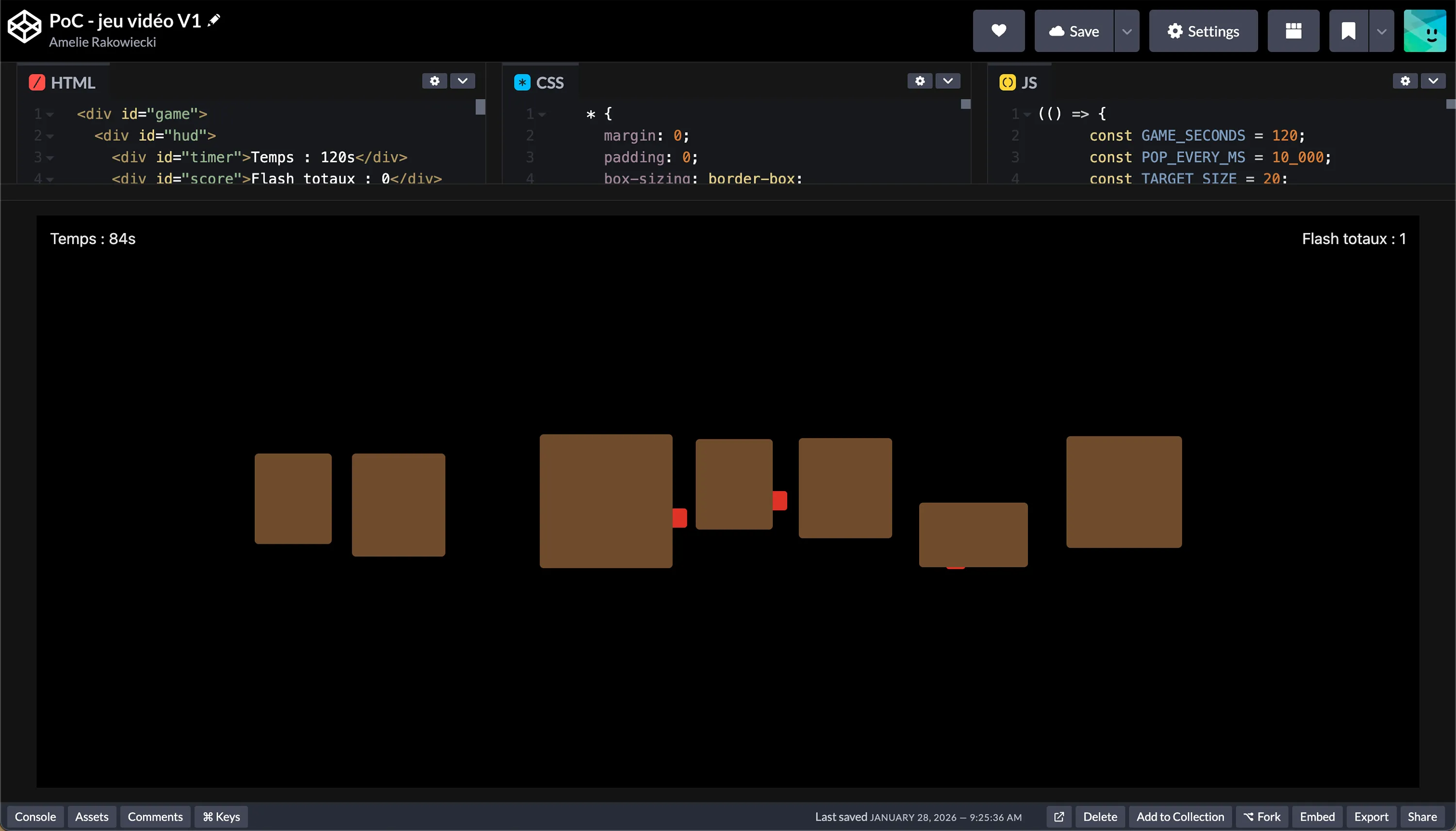This screenshot has height=831, width=1456.
Task: Save the pen
Action: (x=1074, y=31)
